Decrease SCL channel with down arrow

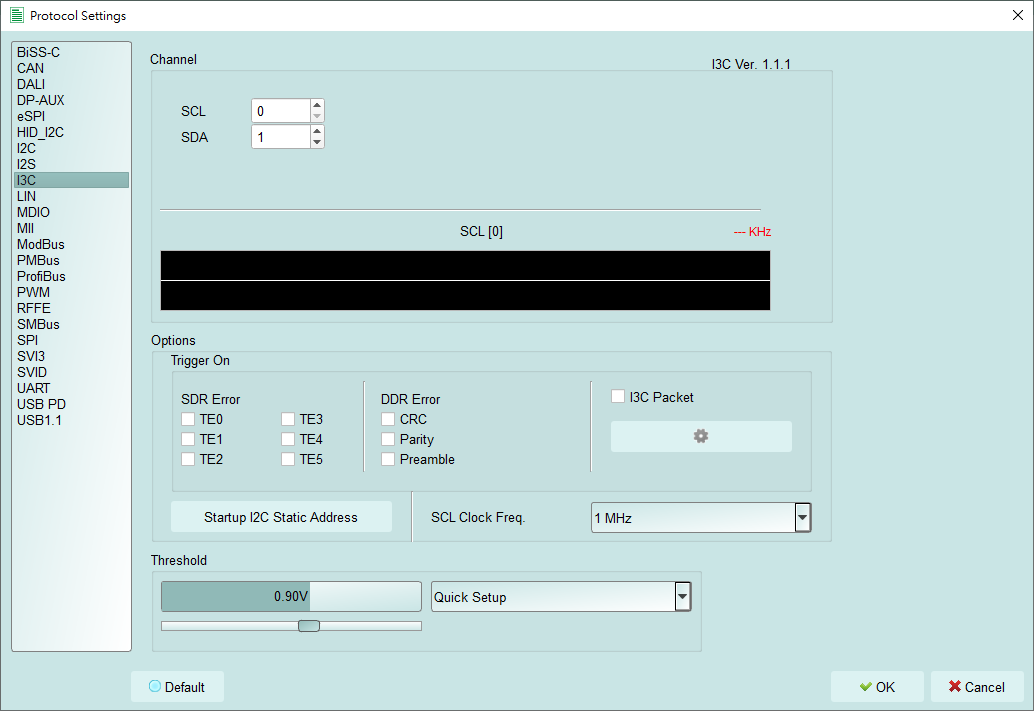(317, 117)
